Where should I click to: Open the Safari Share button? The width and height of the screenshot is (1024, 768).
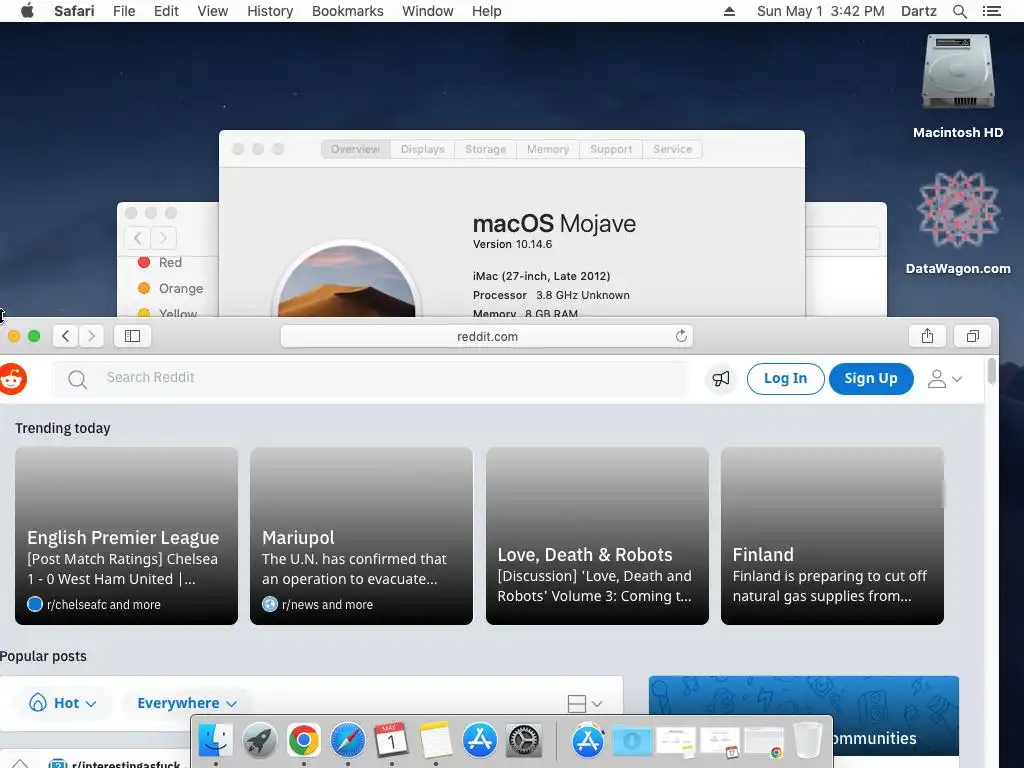[927, 336]
